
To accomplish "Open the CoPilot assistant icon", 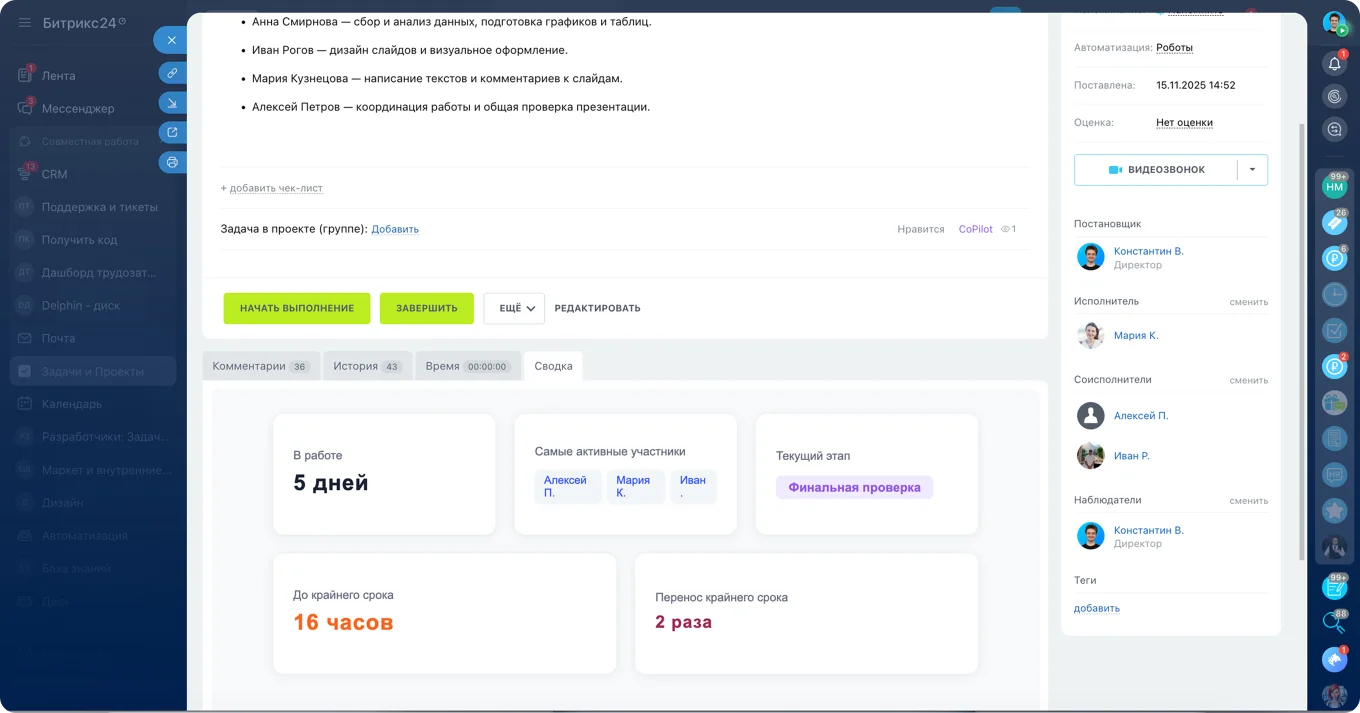I will tap(1334, 96).
